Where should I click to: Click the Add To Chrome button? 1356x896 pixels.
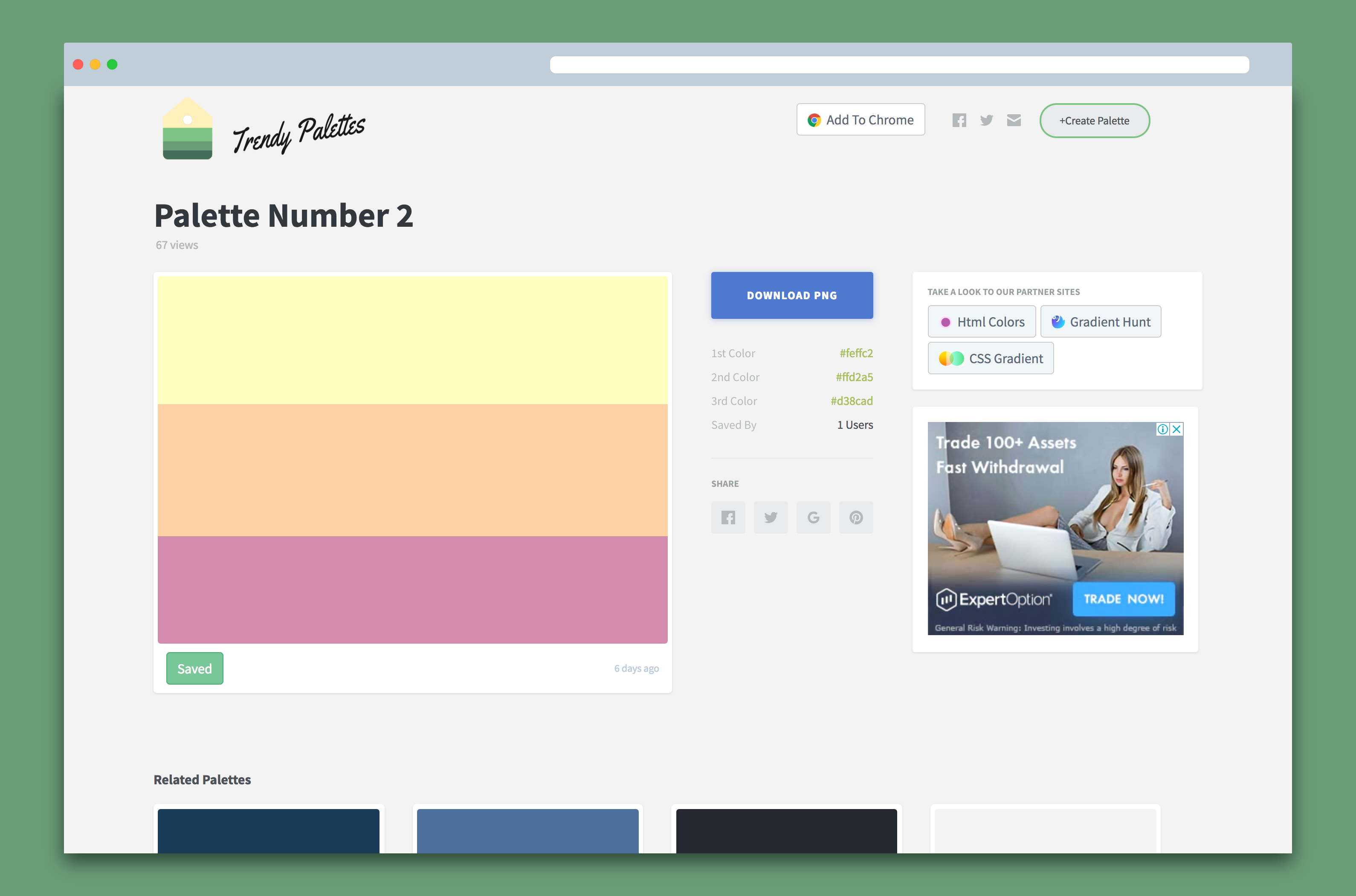coord(861,119)
